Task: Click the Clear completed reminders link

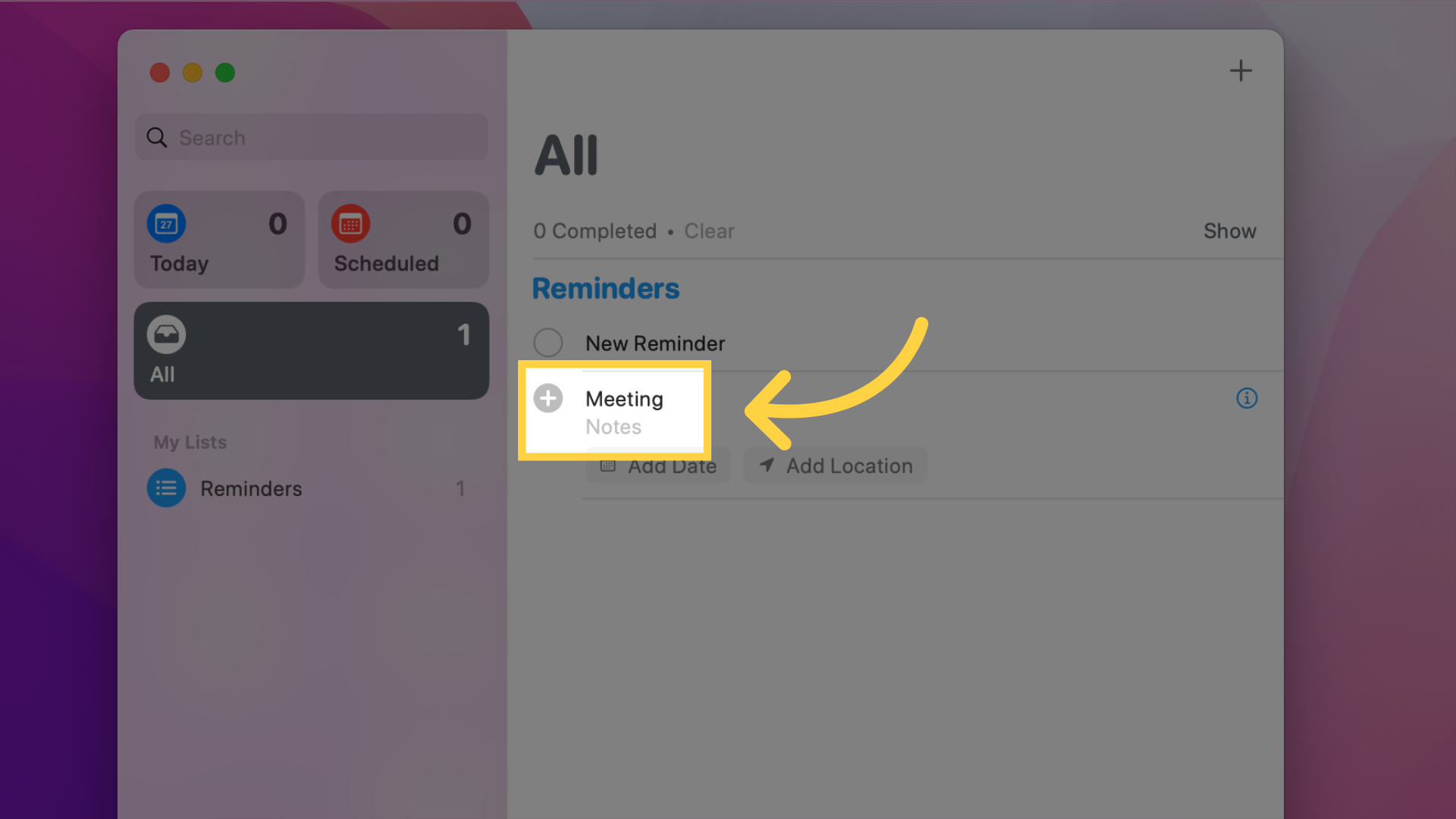Action: [708, 230]
